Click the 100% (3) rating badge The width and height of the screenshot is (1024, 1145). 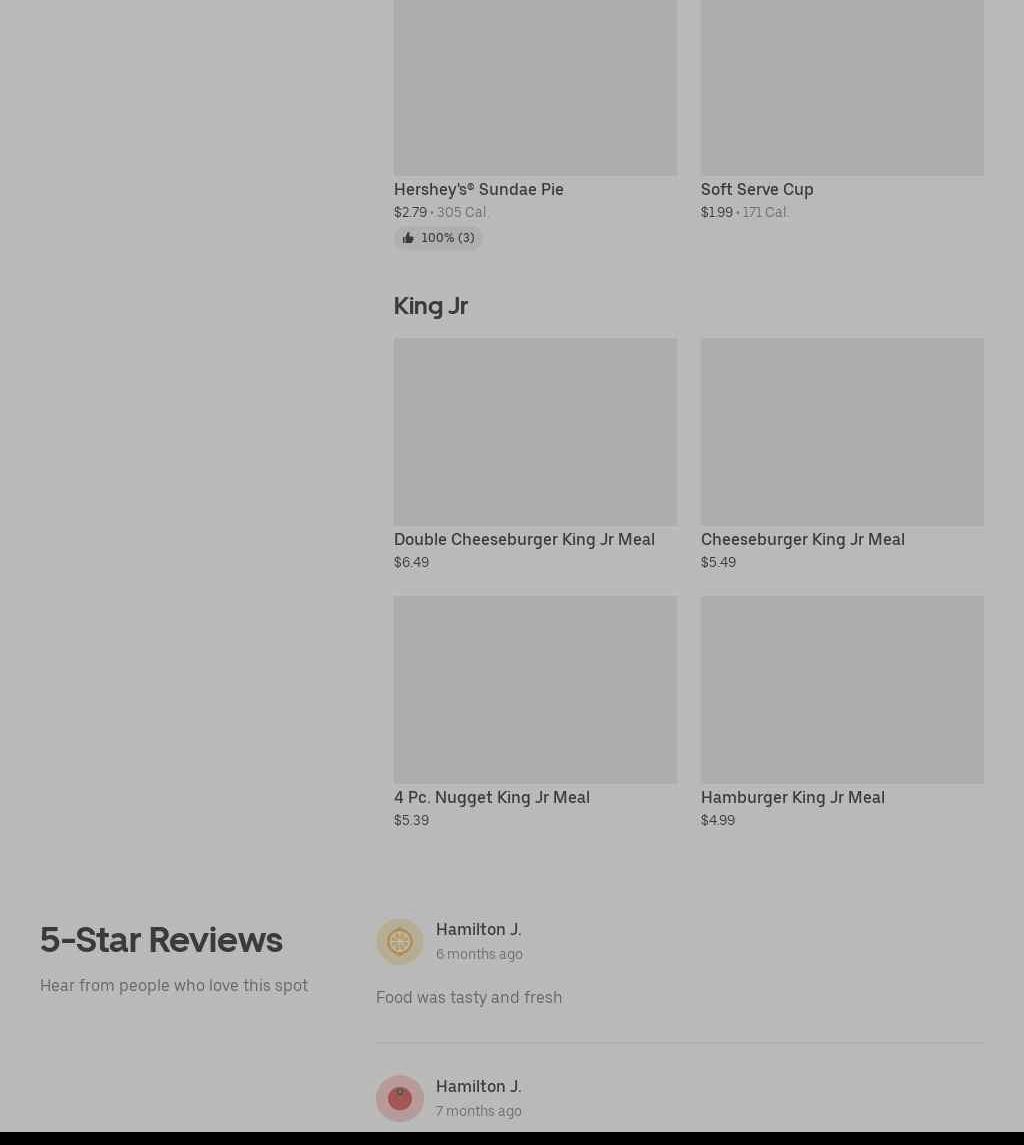click(438, 237)
